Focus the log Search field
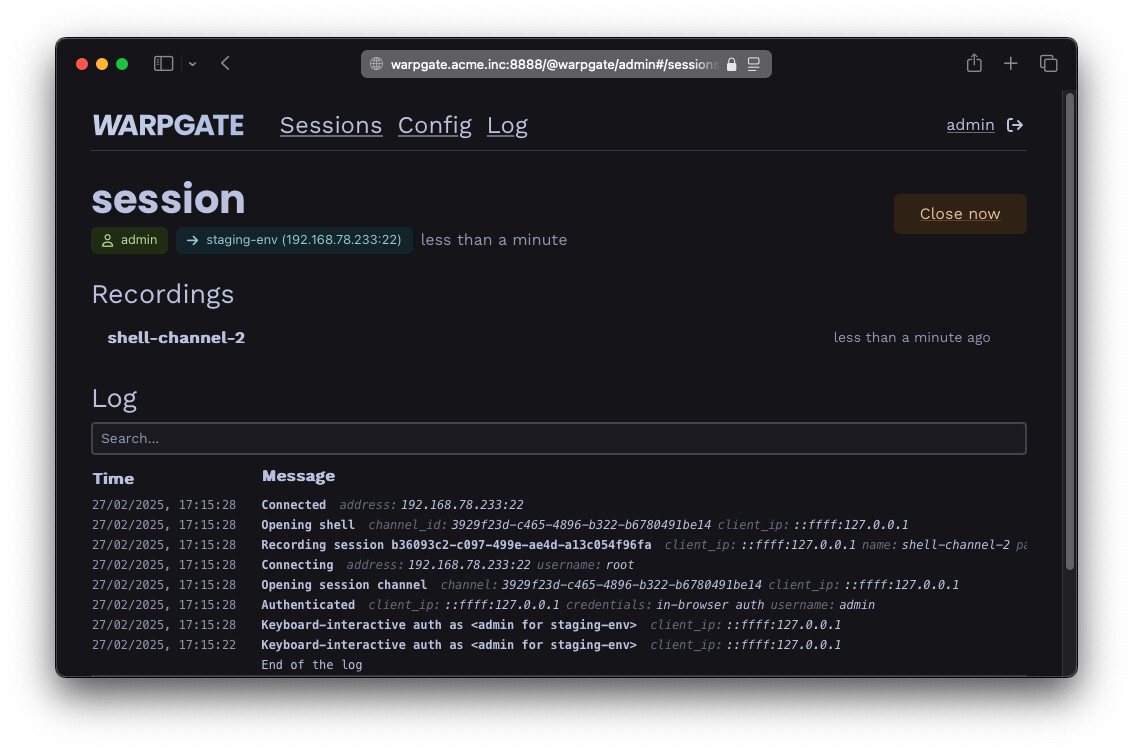The height and width of the screenshot is (751, 1133). tap(558, 438)
